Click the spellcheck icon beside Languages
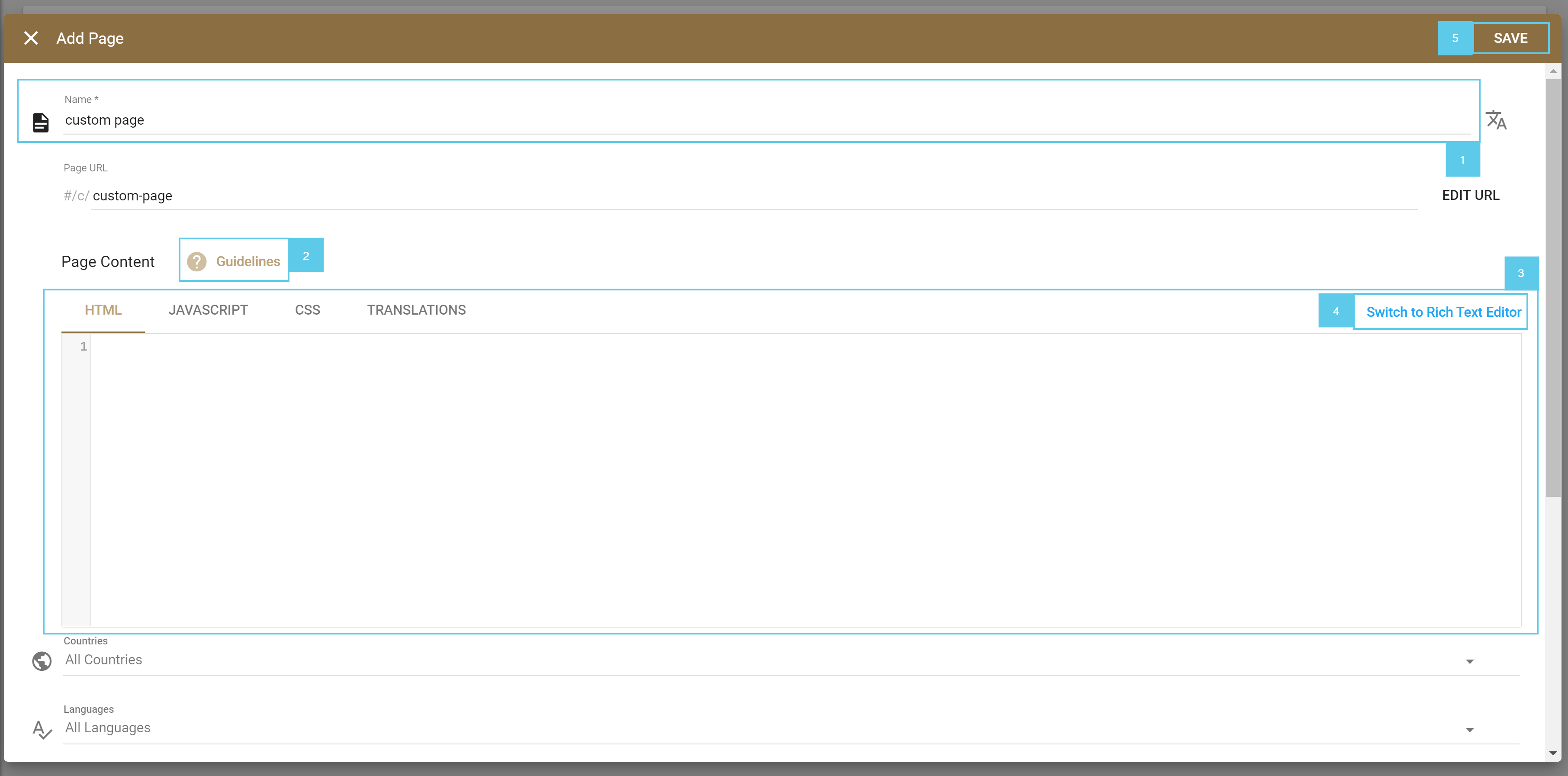 [42, 729]
